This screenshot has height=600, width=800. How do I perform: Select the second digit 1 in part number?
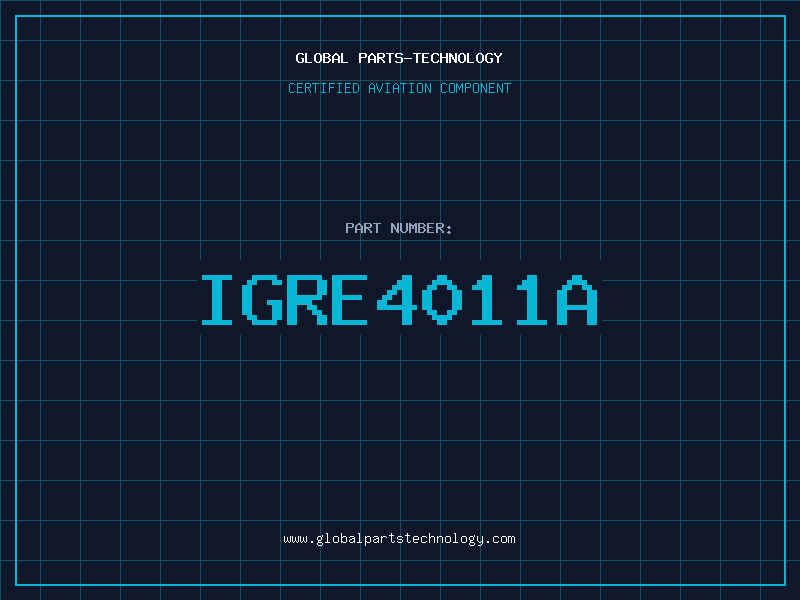pyautogui.click(x=532, y=300)
